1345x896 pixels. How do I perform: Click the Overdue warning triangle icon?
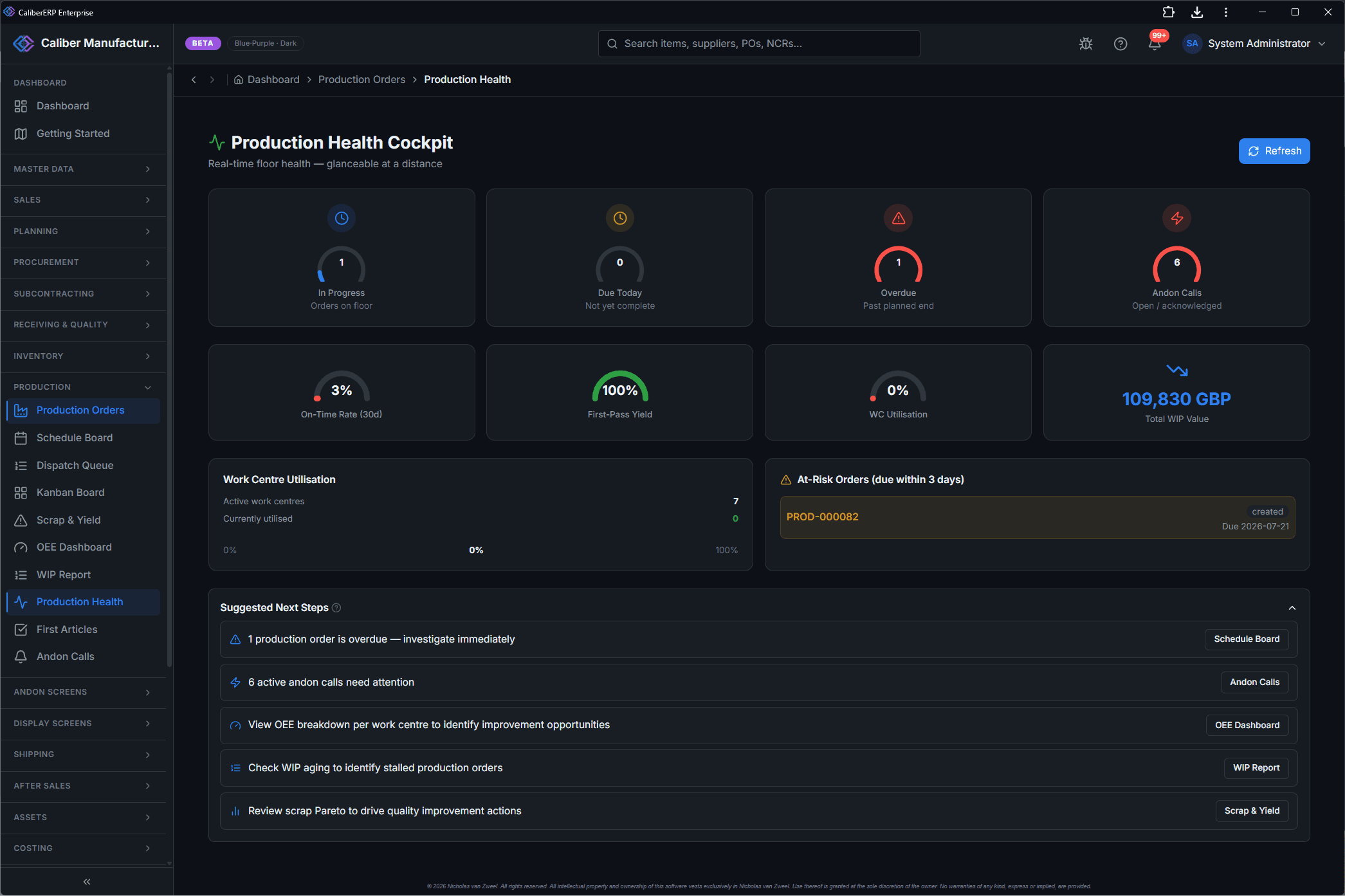click(899, 218)
